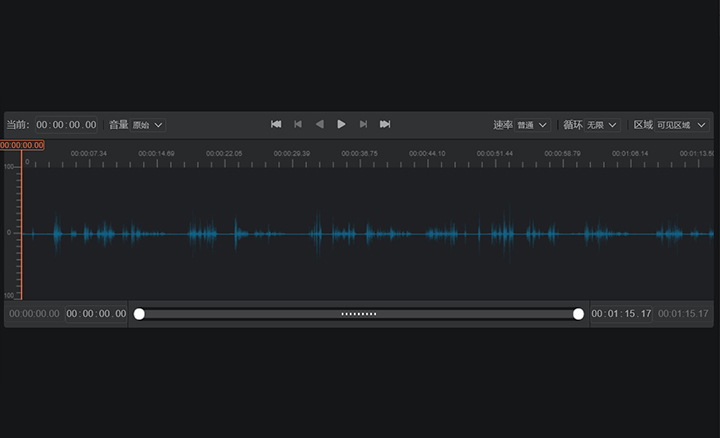This screenshot has height=438, width=720.
Task: Skip to the end of the audio
Action: coord(385,124)
